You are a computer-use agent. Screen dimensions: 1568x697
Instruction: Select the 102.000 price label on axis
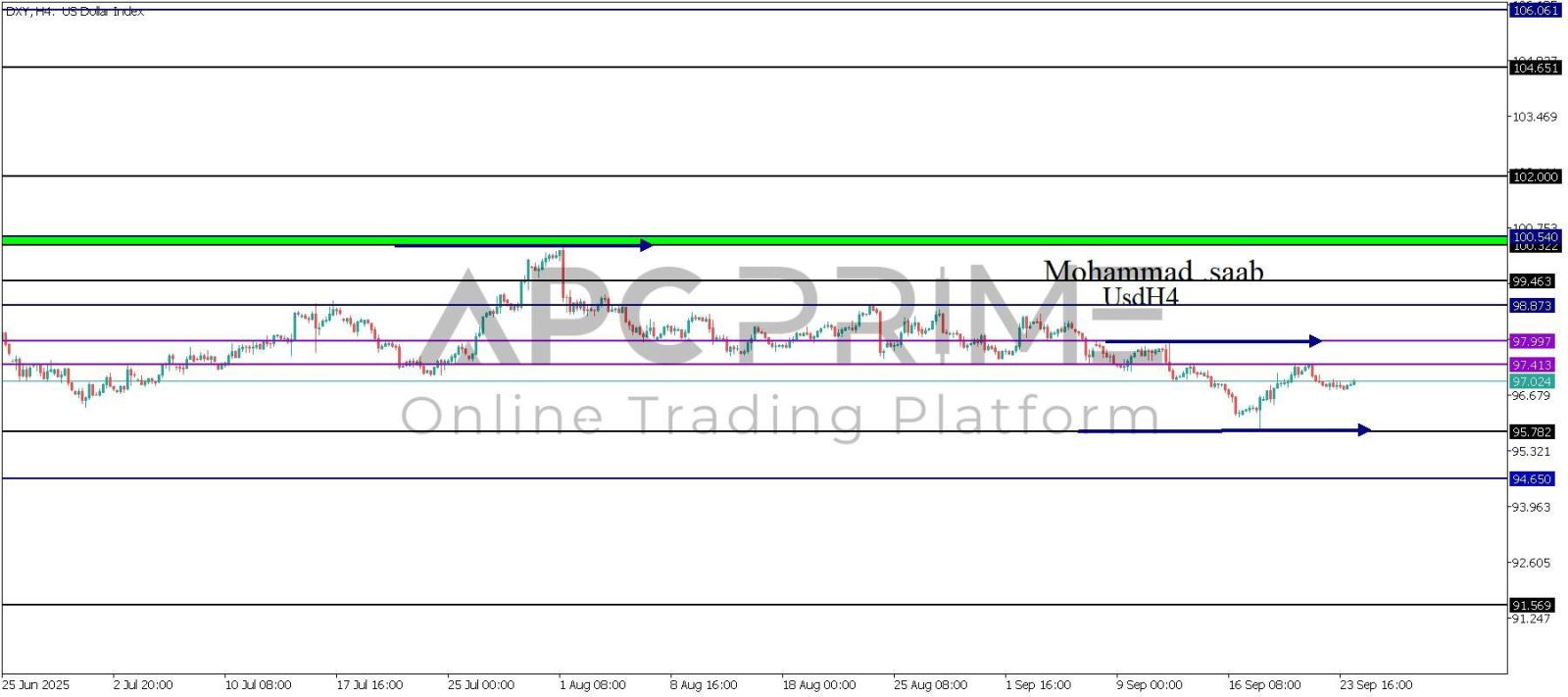(x=1534, y=176)
